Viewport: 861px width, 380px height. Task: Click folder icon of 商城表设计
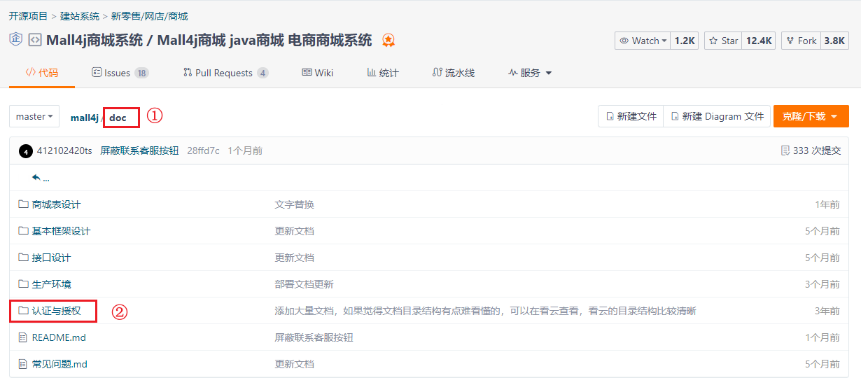click(23, 204)
